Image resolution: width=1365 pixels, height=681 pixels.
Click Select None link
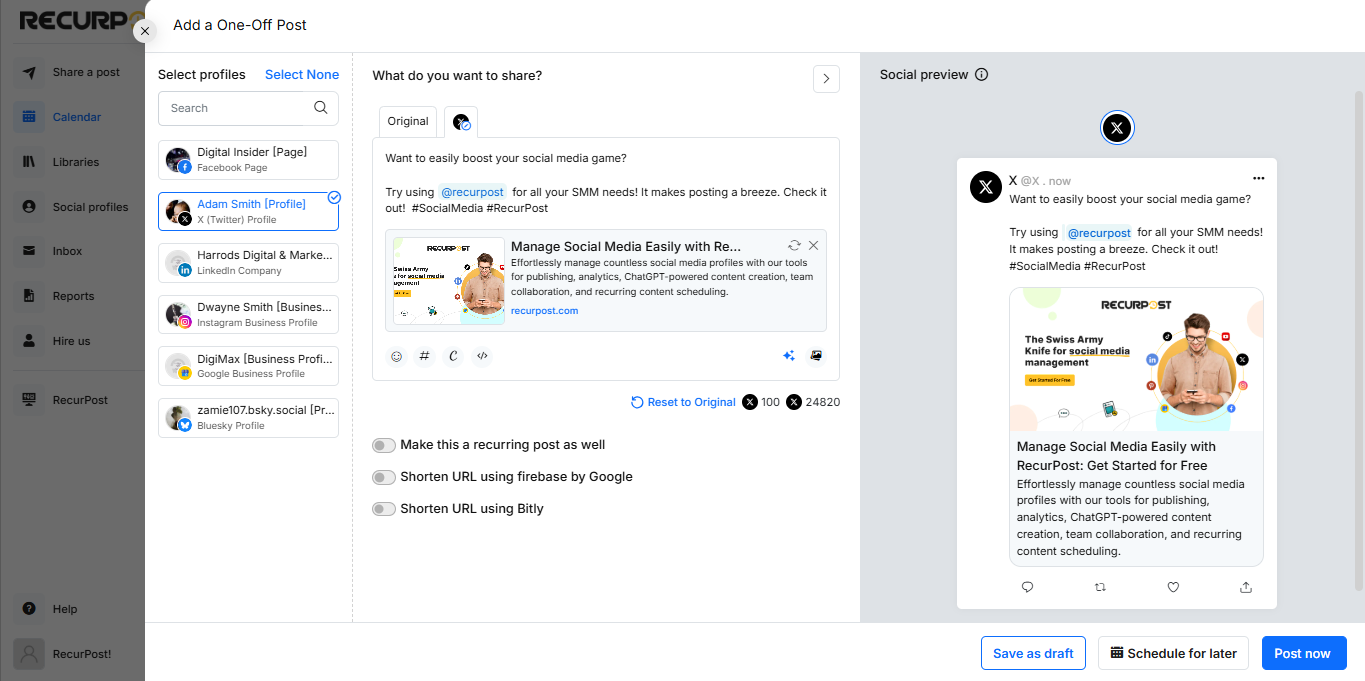coord(302,75)
